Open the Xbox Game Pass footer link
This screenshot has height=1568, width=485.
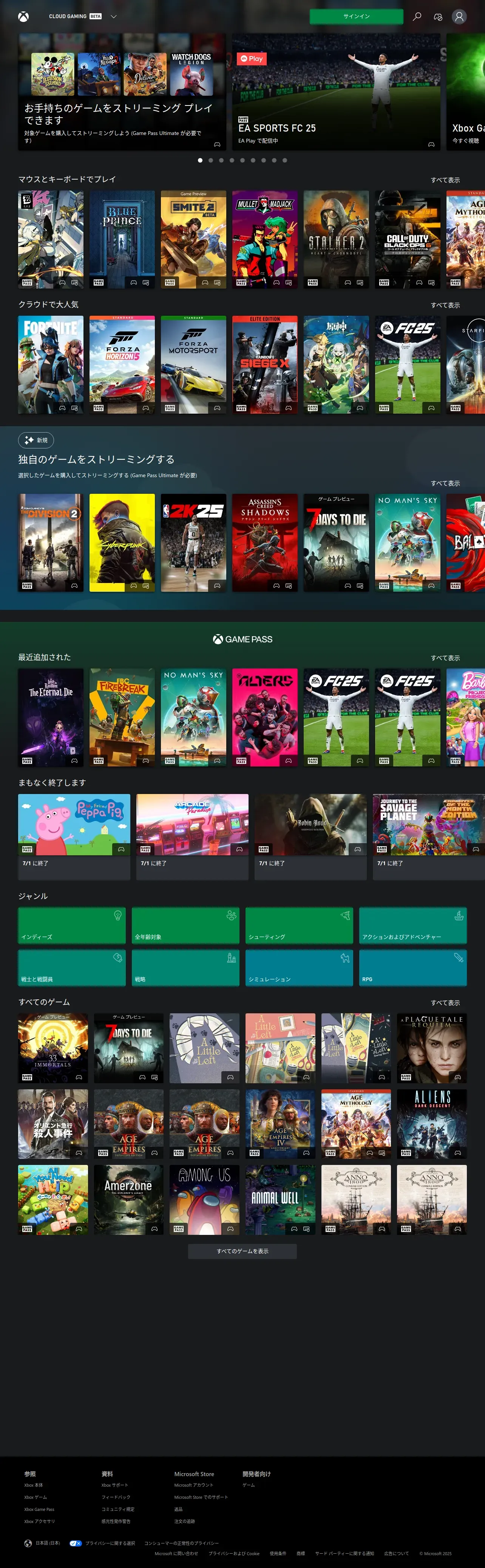tap(39, 1509)
